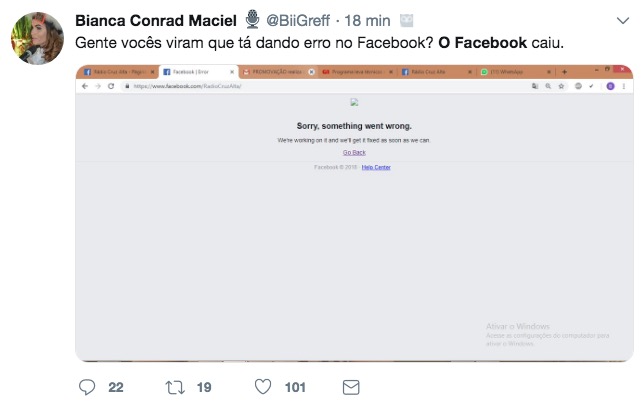The width and height of the screenshot is (643, 405).
Task: Open the tweet options chevron menu
Action: click(622, 20)
